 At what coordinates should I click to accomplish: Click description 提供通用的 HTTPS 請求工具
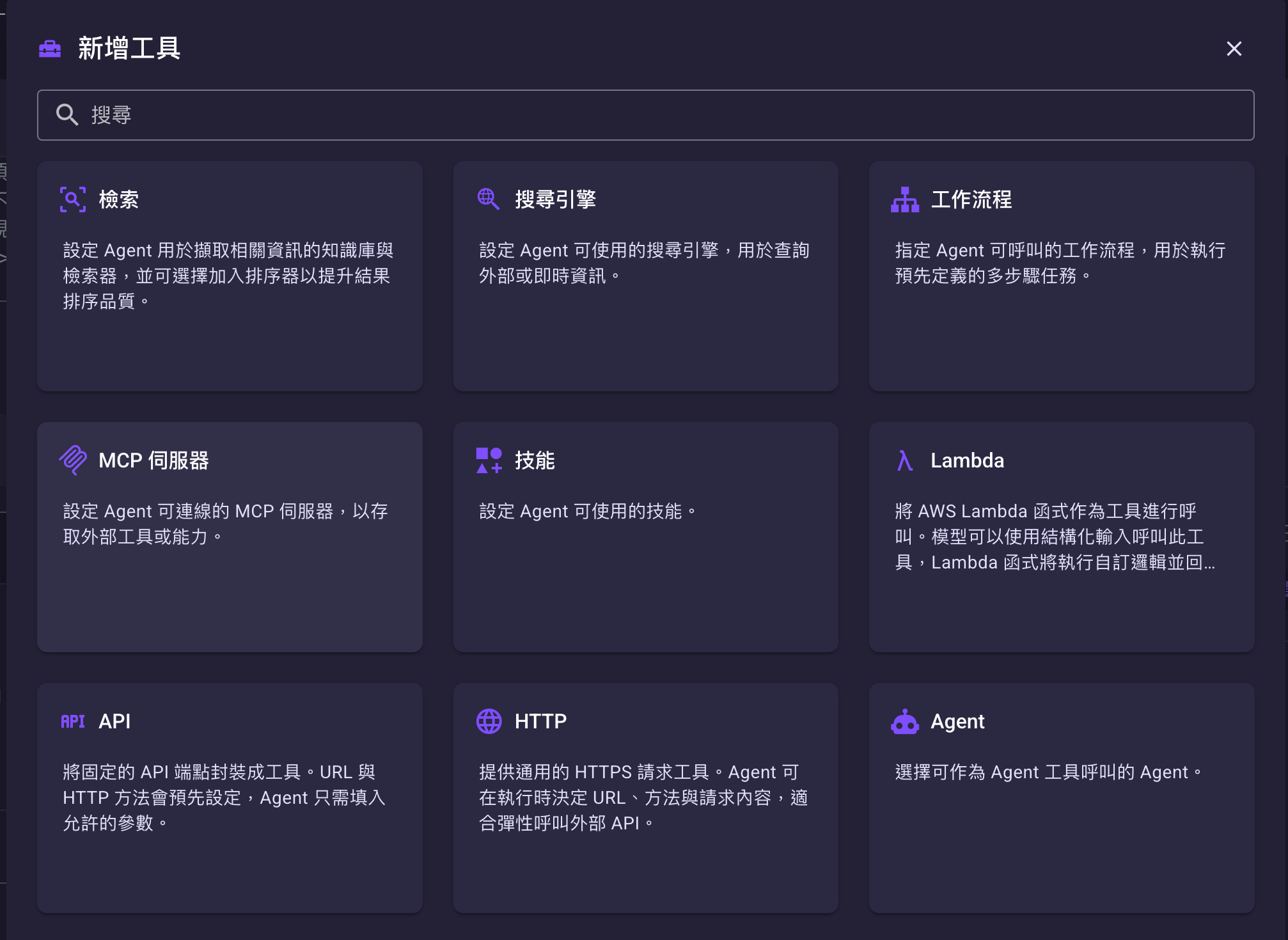point(644,797)
